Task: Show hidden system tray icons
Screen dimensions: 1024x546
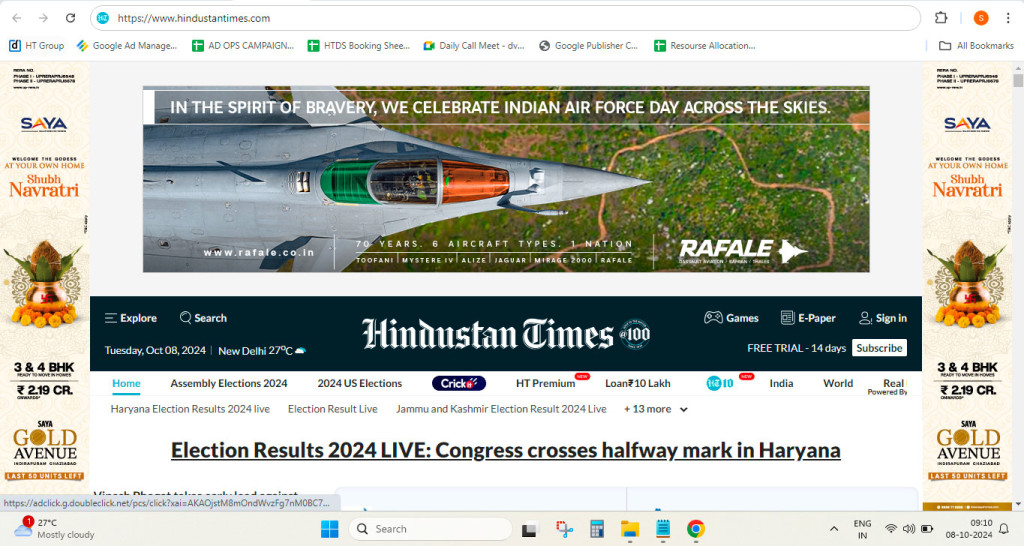Action: [834, 529]
